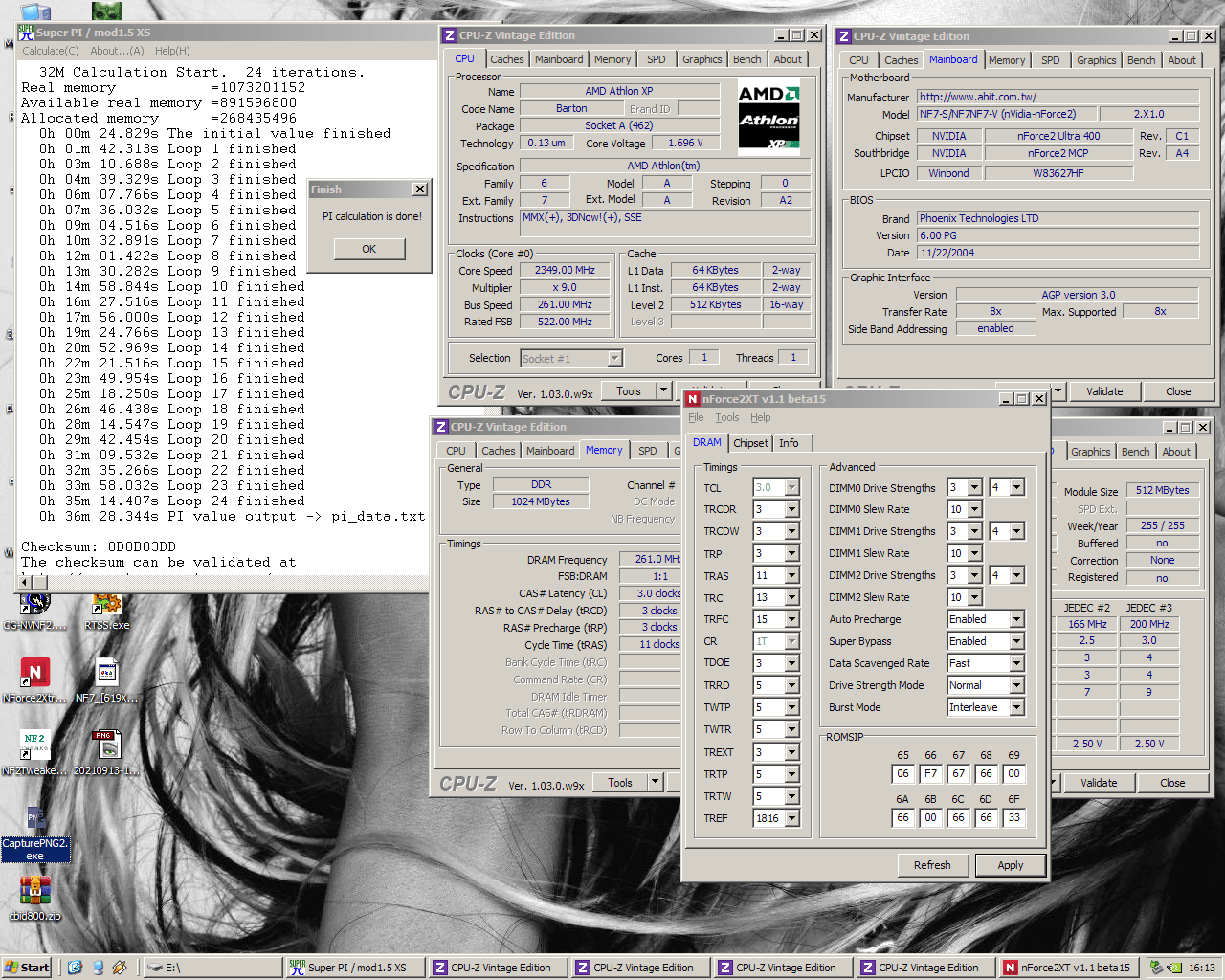Click ROMSIP 66 field showing F7
Screen dimensions: 1225x980
click(930, 773)
